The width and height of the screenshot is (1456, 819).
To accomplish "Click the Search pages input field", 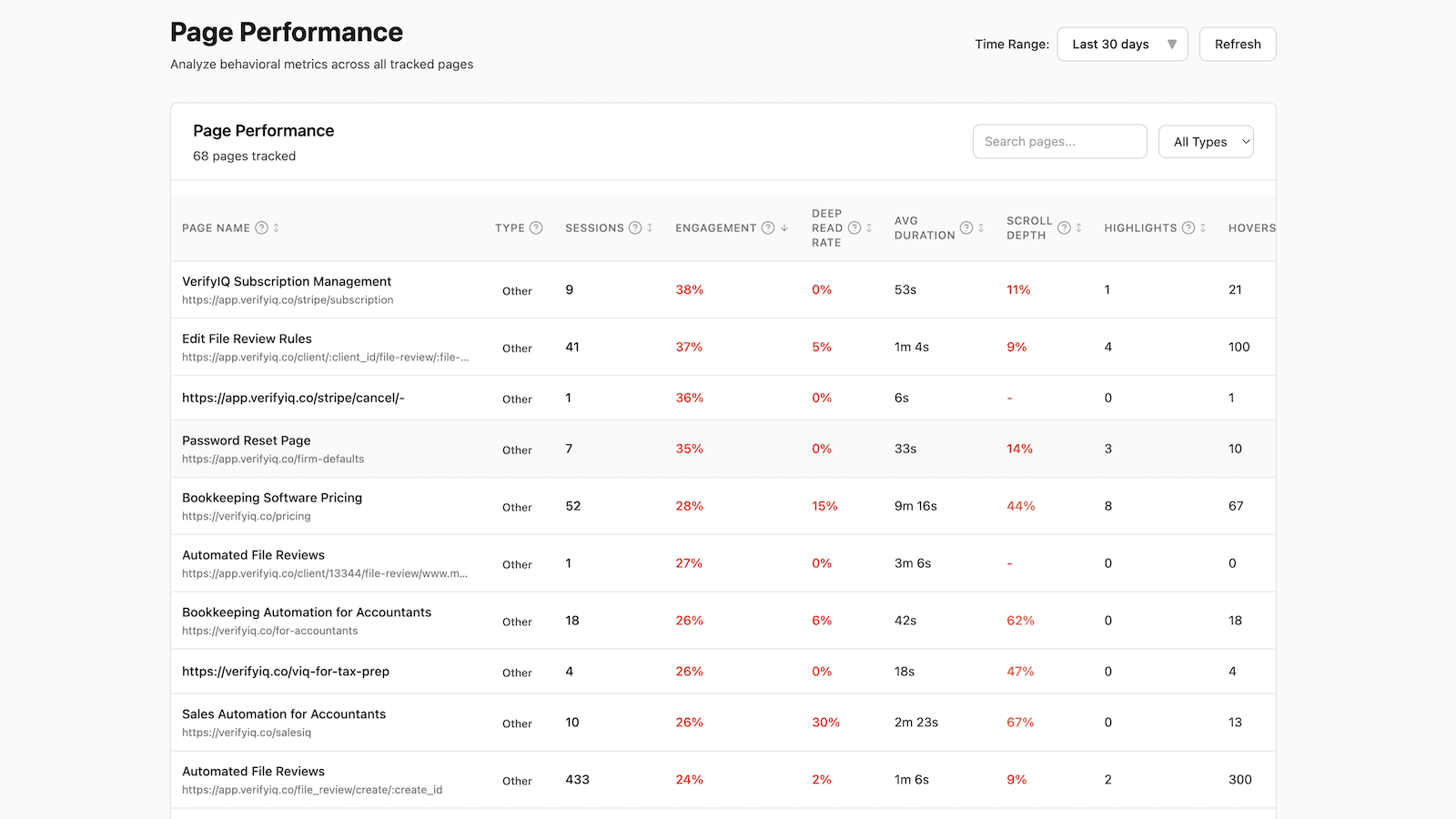I will [1059, 141].
